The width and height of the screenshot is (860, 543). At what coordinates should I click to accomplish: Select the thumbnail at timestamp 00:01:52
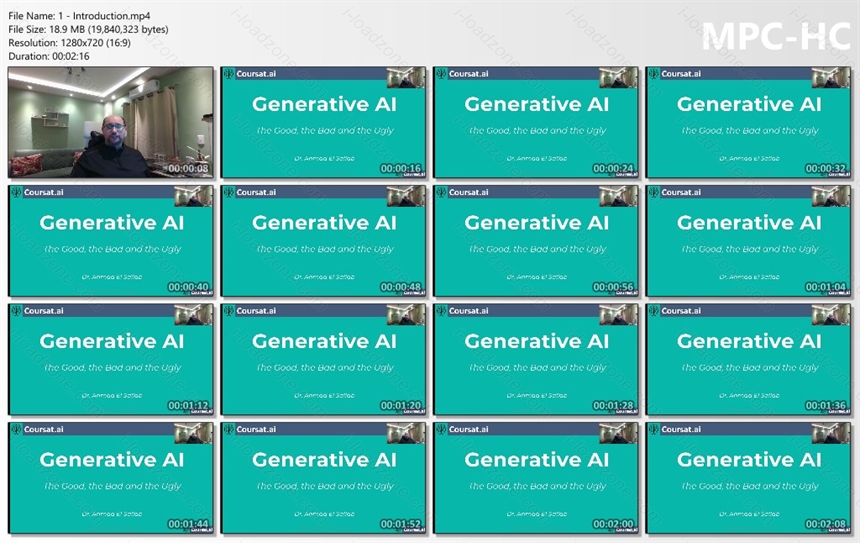pos(323,478)
